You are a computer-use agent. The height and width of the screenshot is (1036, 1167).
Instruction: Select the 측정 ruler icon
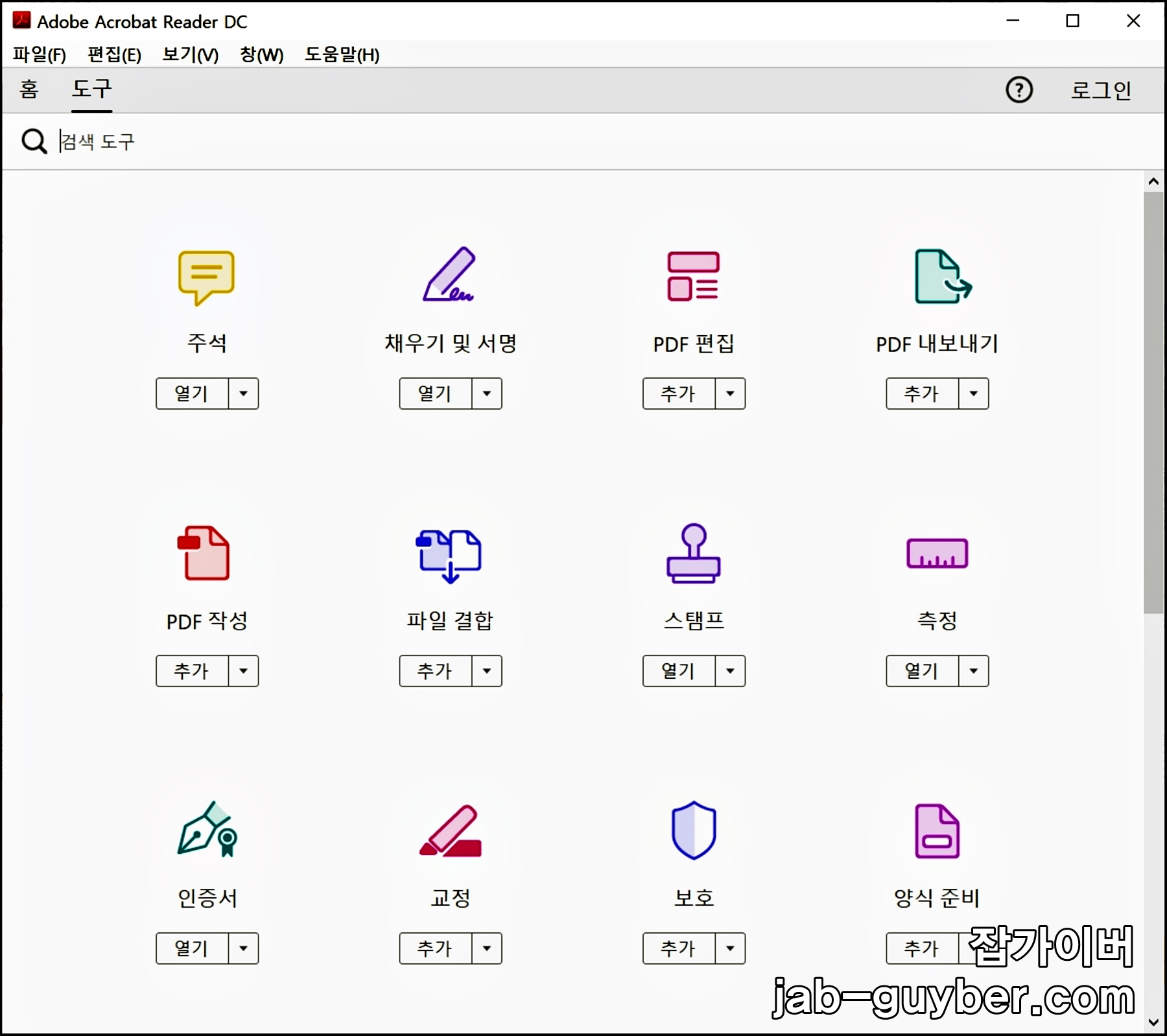point(937,553)
